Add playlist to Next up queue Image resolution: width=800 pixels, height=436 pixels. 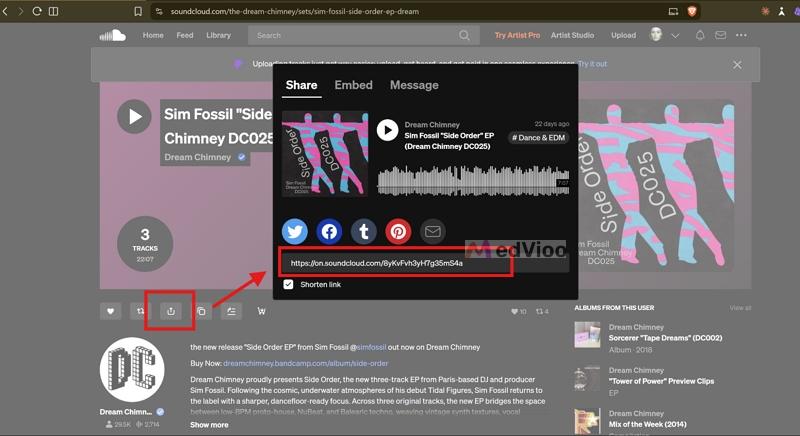point(231,311)
